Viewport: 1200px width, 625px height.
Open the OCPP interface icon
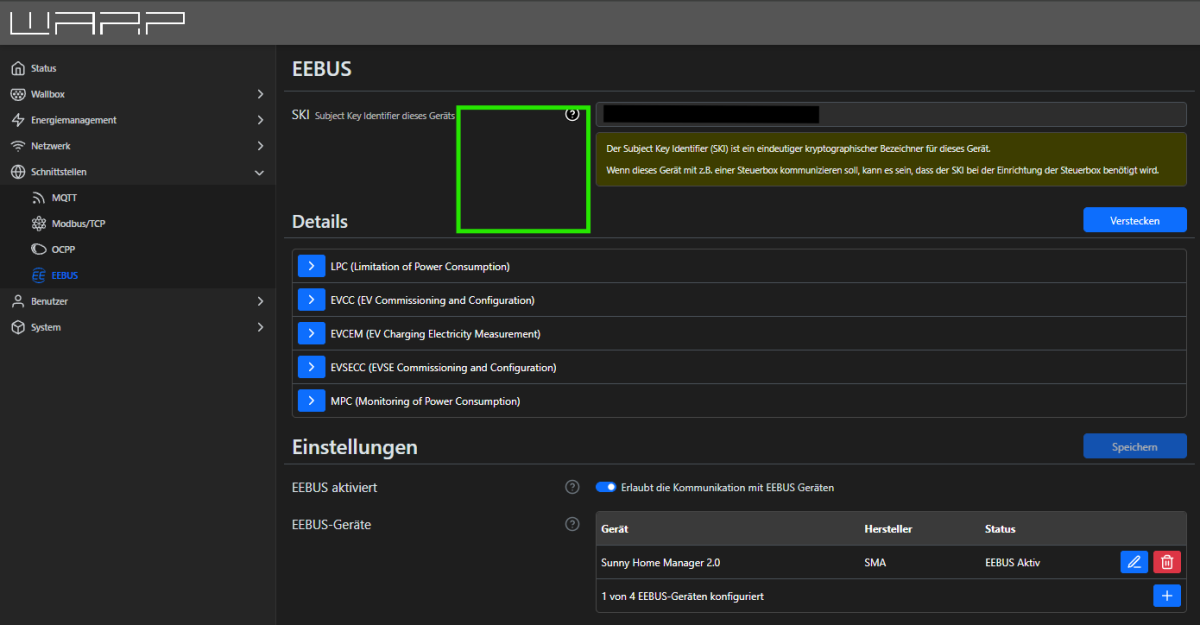39,249
